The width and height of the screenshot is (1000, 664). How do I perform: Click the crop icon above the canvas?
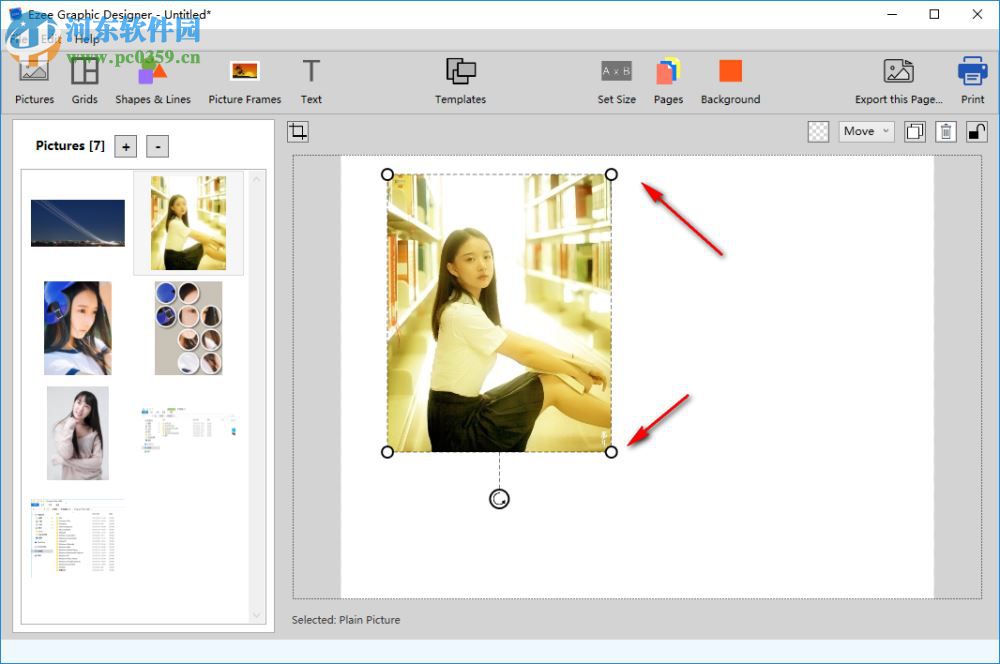297,131
